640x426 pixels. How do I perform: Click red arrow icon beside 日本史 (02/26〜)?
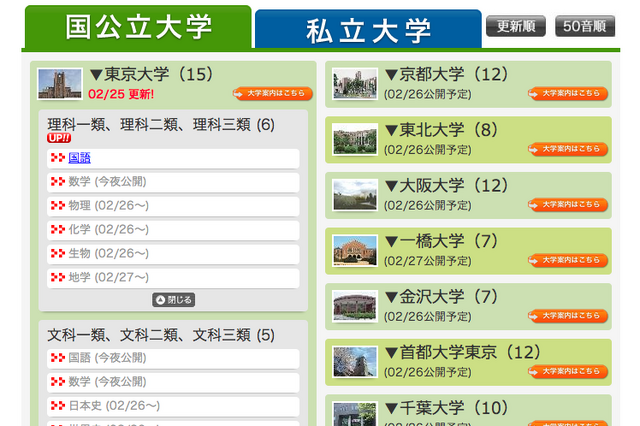(58, 406)
